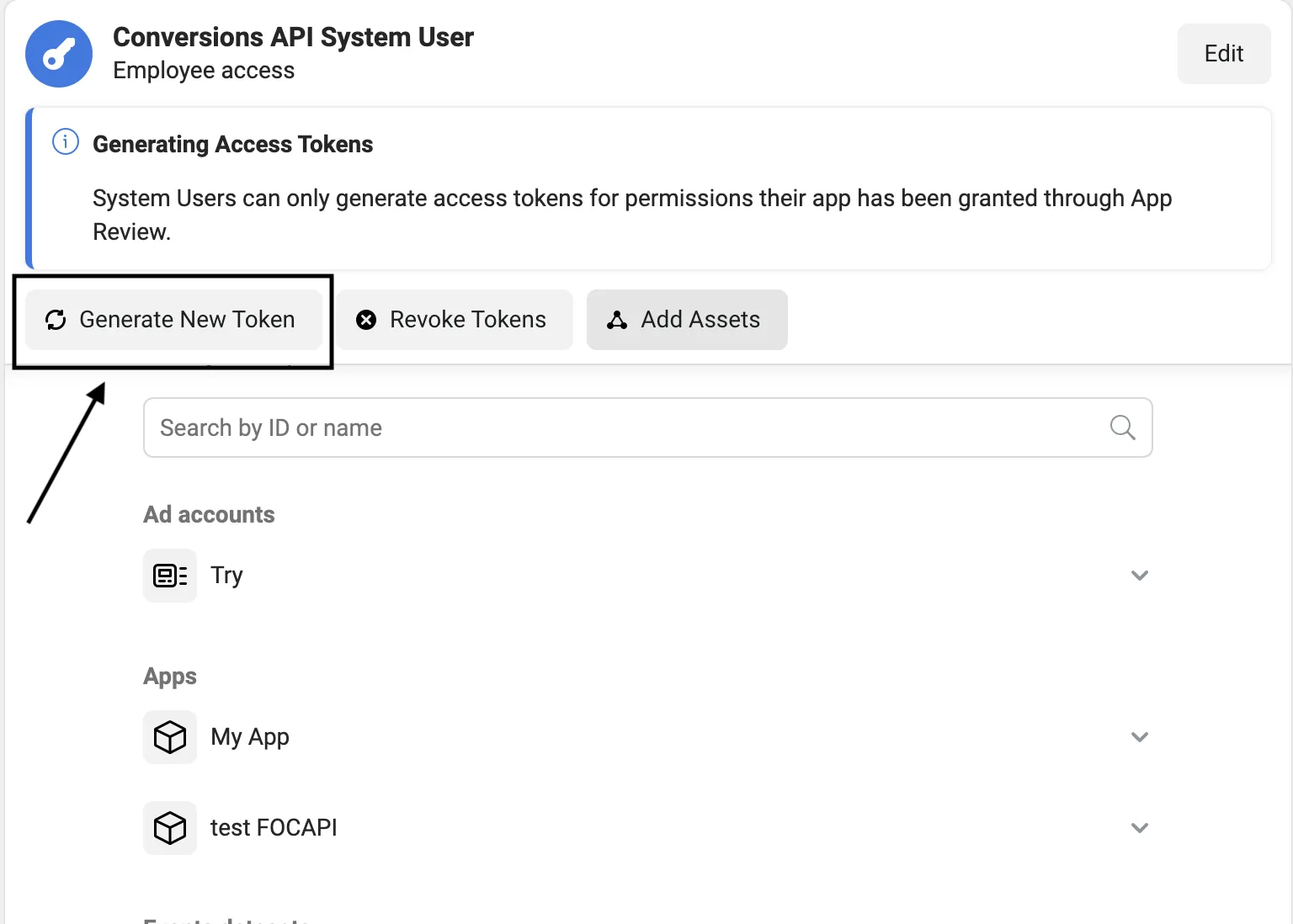Click the cube icon beside test FOCAPI

pyautogui.click(x=170, y=828)
